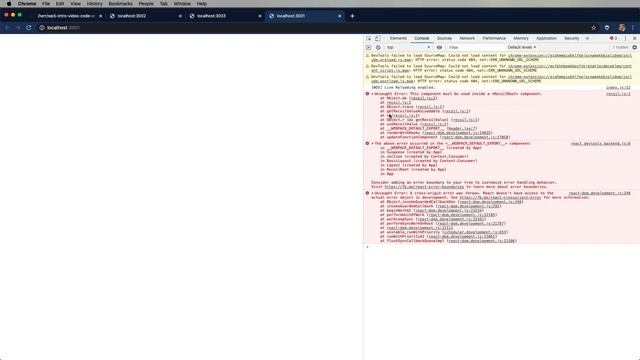This screenshot has width=640, height=360.
Task: Close the first video-code tab
Action: point(100,16)
